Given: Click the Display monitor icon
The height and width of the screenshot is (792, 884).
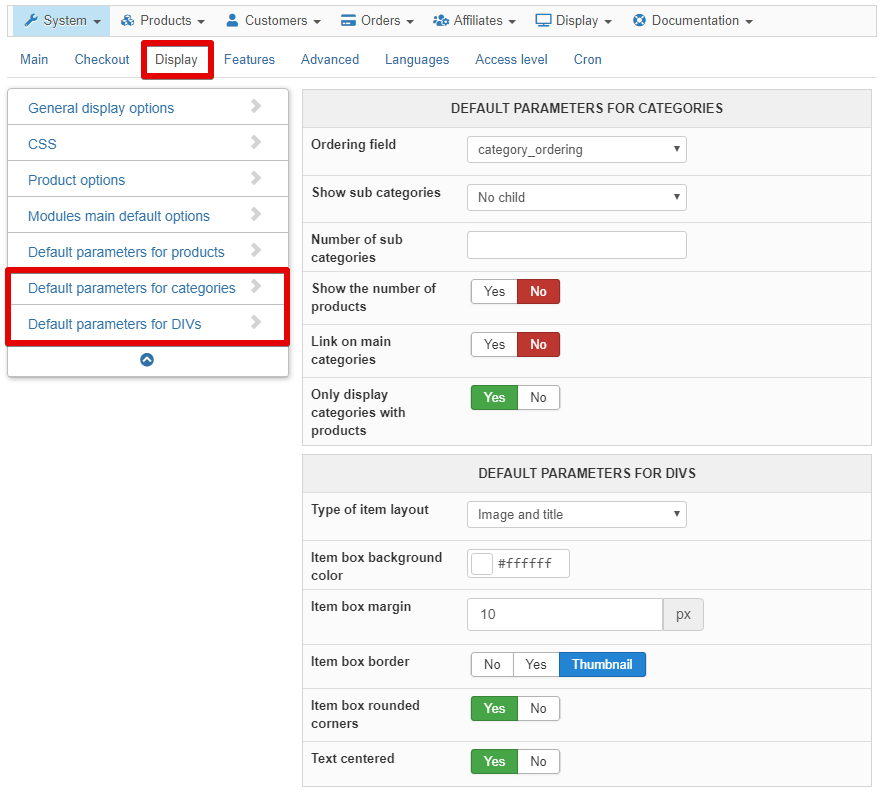Looking at the screenshot, I should point(543,21).
